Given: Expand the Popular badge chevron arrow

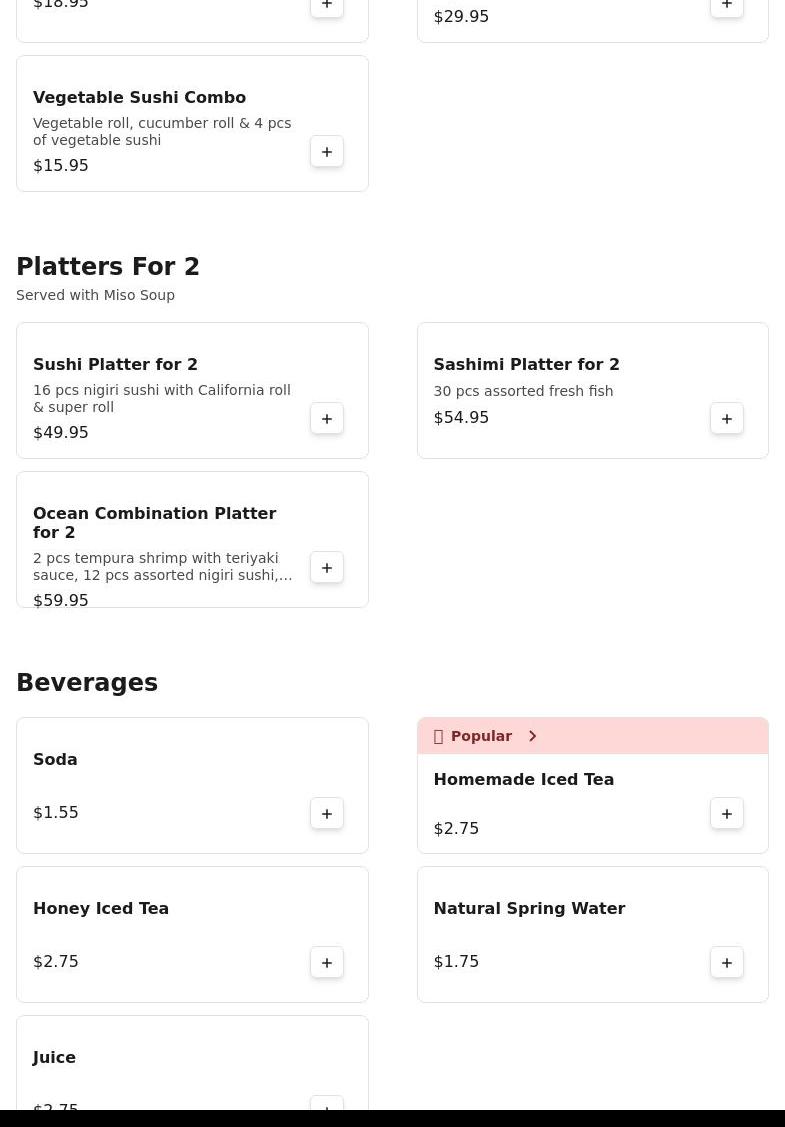Looking at the screenshot, I should [x=532, y=737].
